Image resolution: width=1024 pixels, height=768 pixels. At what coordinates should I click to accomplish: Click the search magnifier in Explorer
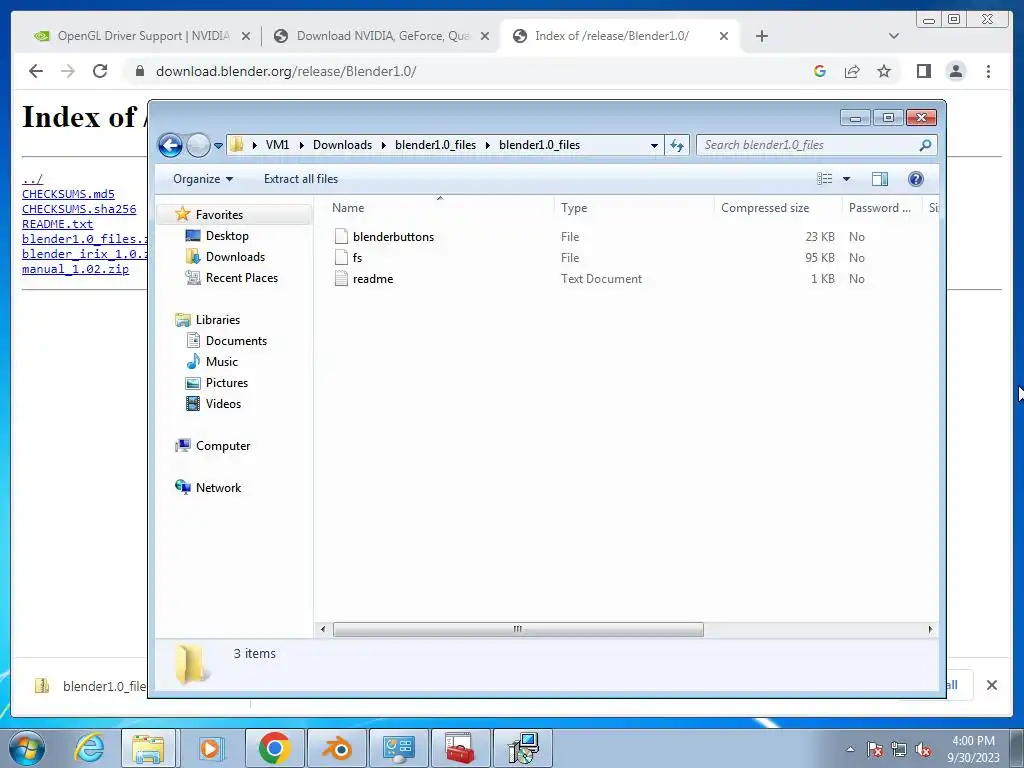(x=925, y=145)
